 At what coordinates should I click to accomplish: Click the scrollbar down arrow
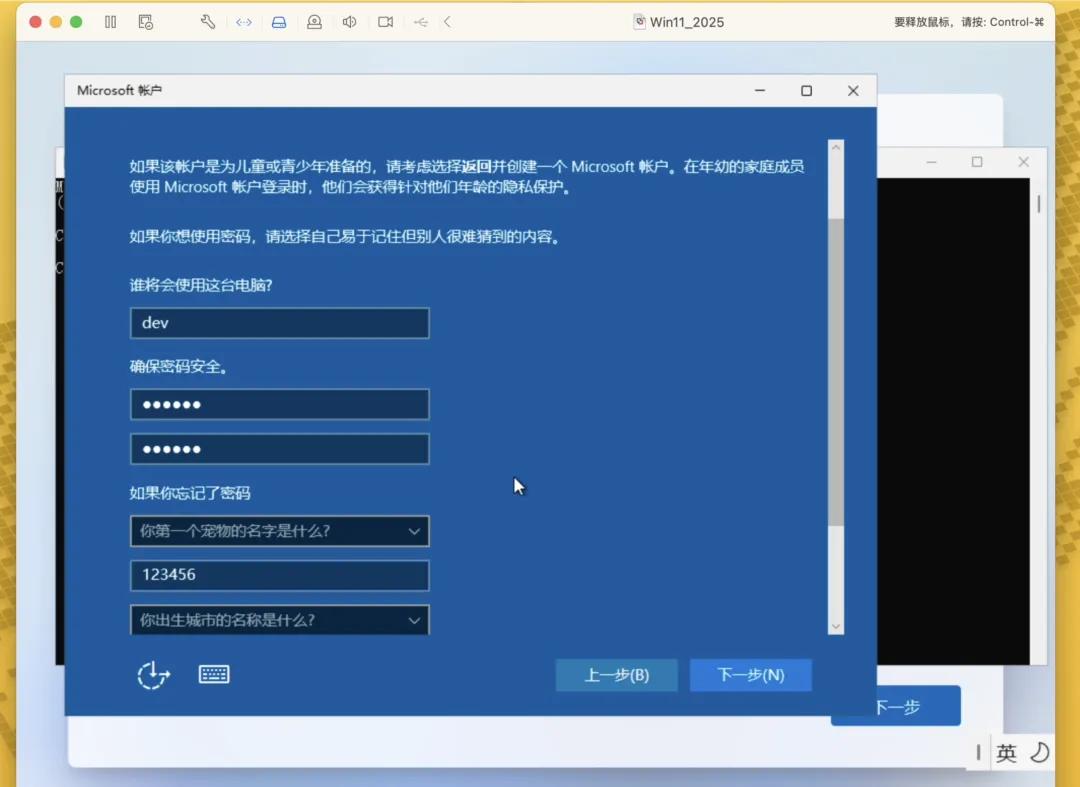pyautogui.click(x=835, y=627)
